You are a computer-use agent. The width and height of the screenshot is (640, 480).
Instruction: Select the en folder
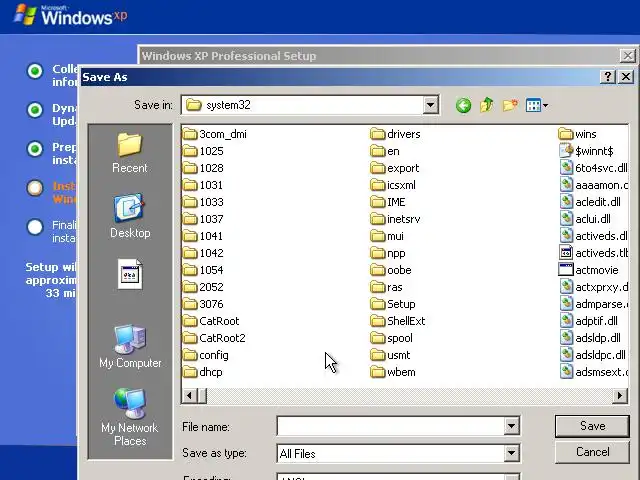click(x=385, y=151)
